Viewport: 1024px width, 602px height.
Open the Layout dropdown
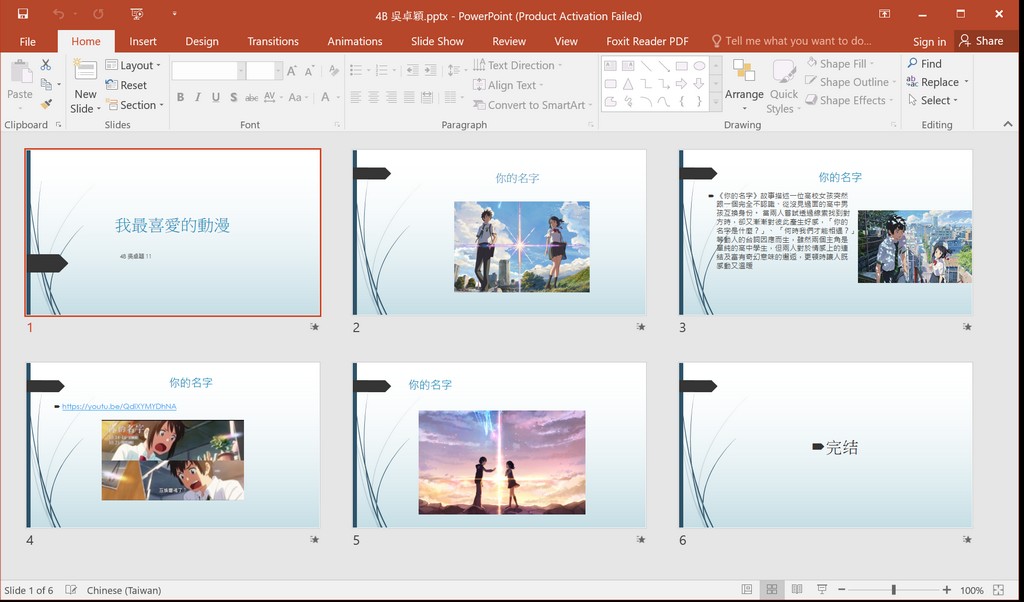[x=133, y=65]
